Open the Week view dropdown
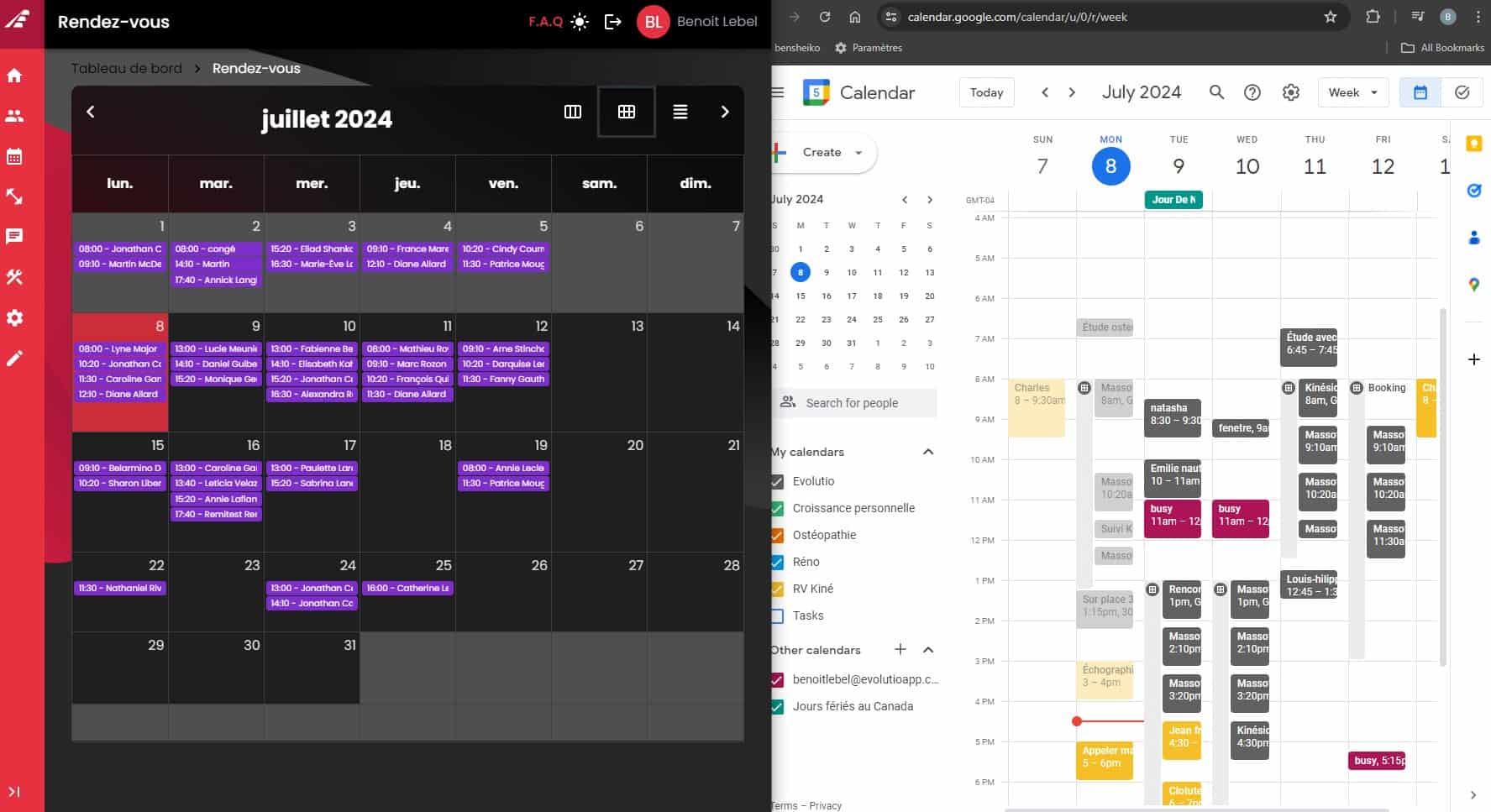Viewport: 1491px width, 812px height. [x=1353, y=92]
